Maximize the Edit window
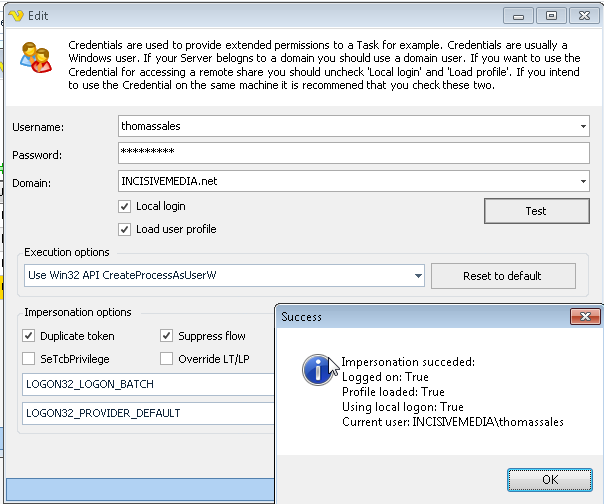The width and height of the screenshot is (604, 504). pos(550,15)
